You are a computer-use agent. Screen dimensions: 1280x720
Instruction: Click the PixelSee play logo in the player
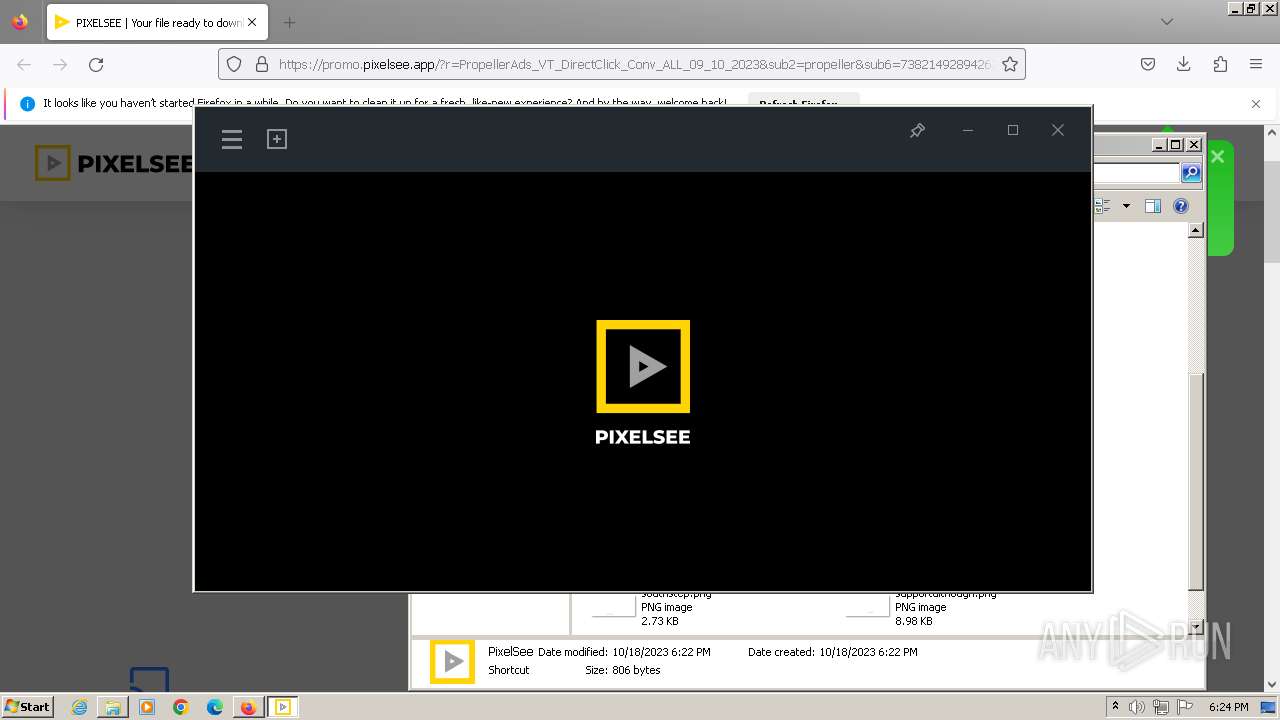coord(643,366)
